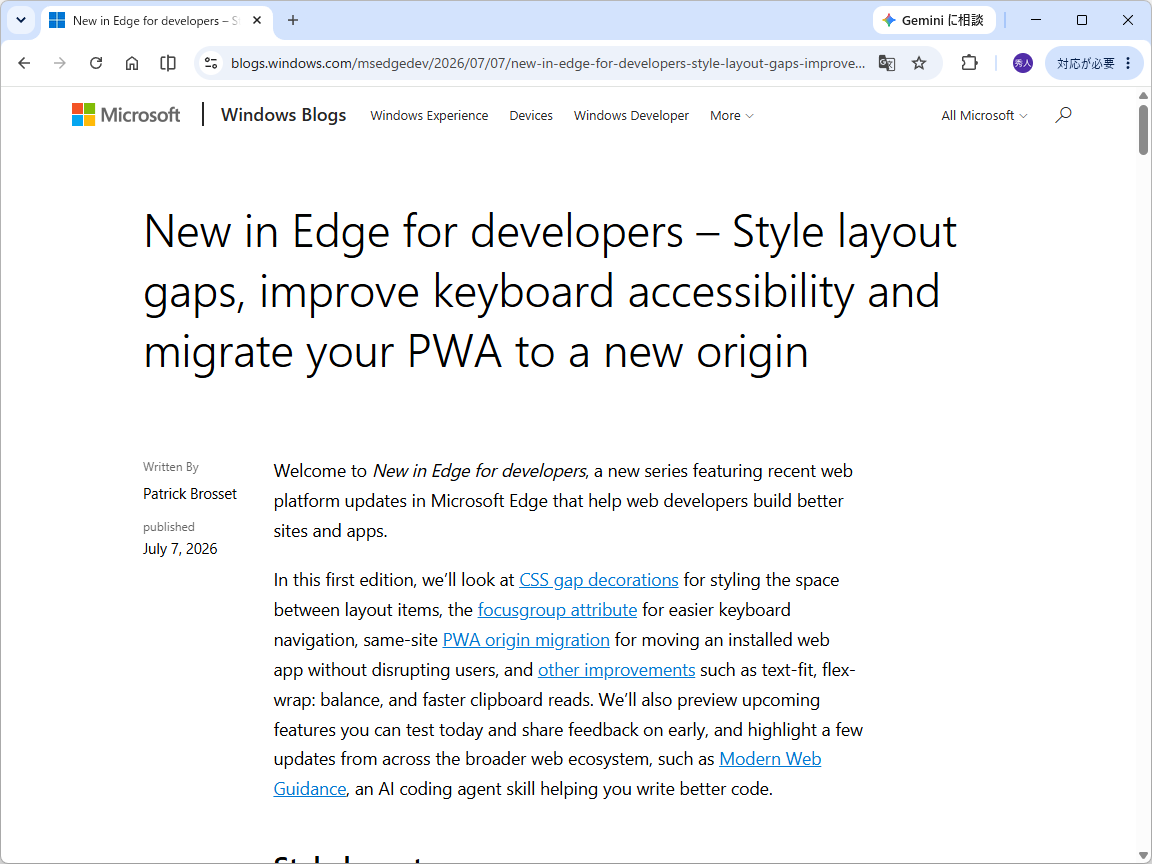
Task: Click the vertical scrollbar thumb
Action: pos(1143,129)
